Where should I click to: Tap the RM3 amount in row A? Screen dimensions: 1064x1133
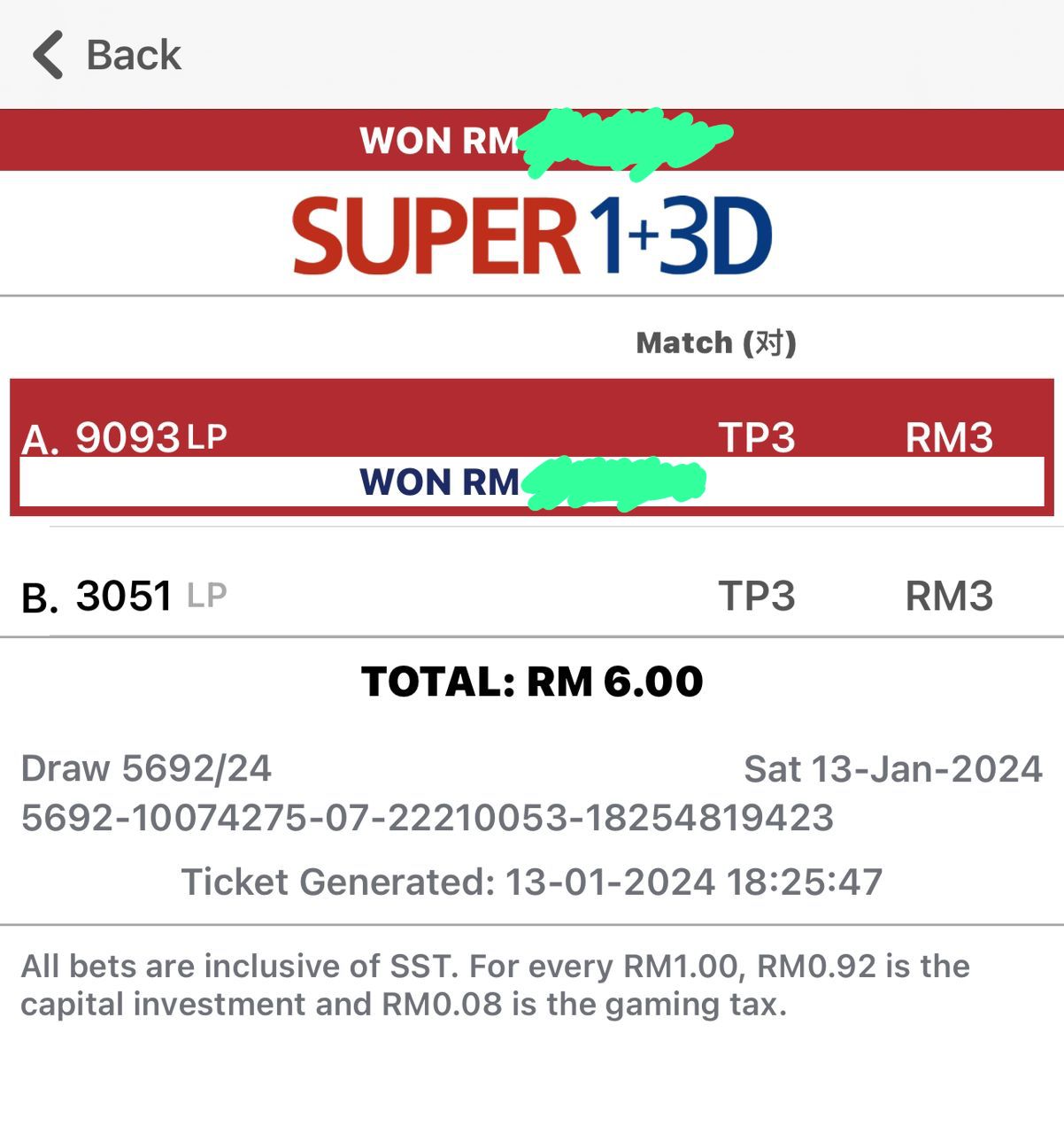948,437
